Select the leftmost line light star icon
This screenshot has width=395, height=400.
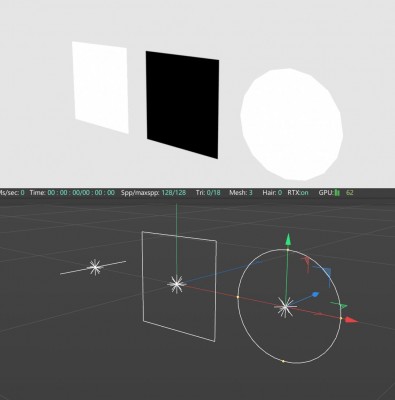coord(95,267)
